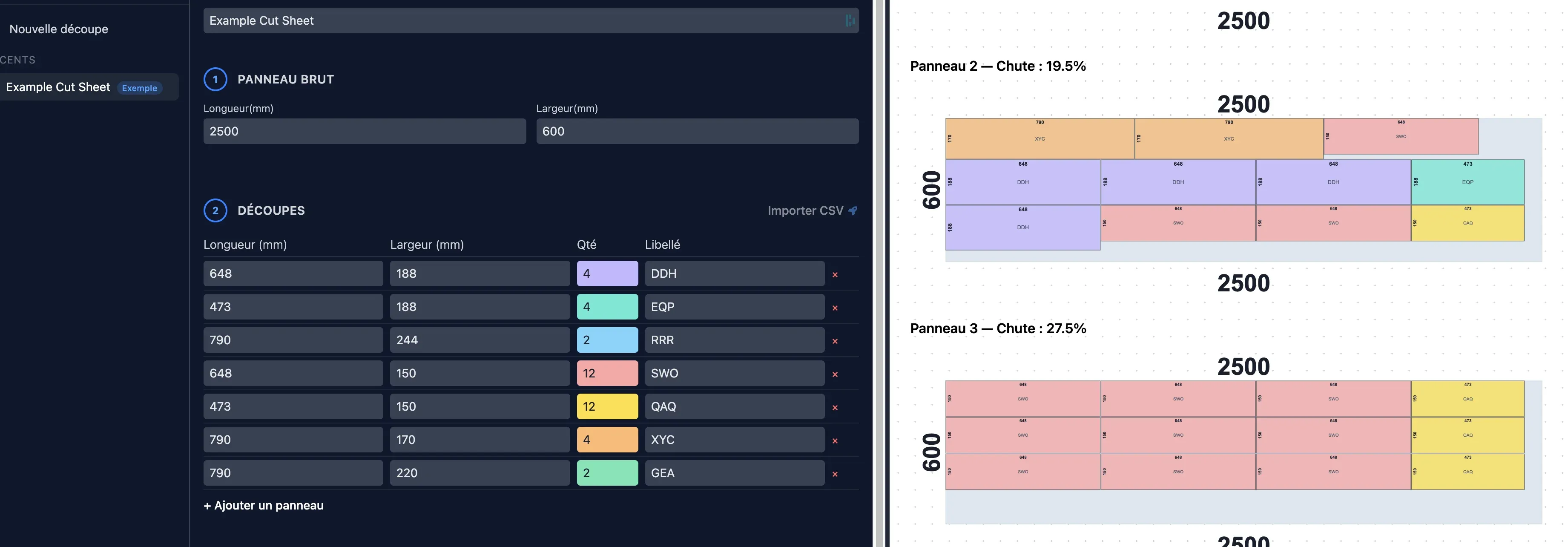Start a Nouvelle découpe
This screenshot has width=1568, height=547.
coord(58,29)
